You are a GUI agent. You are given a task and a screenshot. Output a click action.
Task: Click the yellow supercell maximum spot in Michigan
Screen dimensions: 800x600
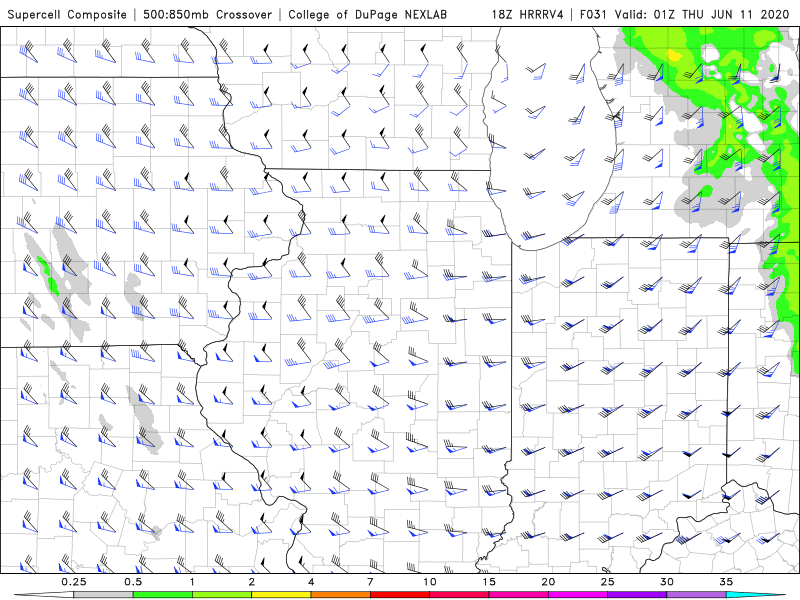(674, 55)
